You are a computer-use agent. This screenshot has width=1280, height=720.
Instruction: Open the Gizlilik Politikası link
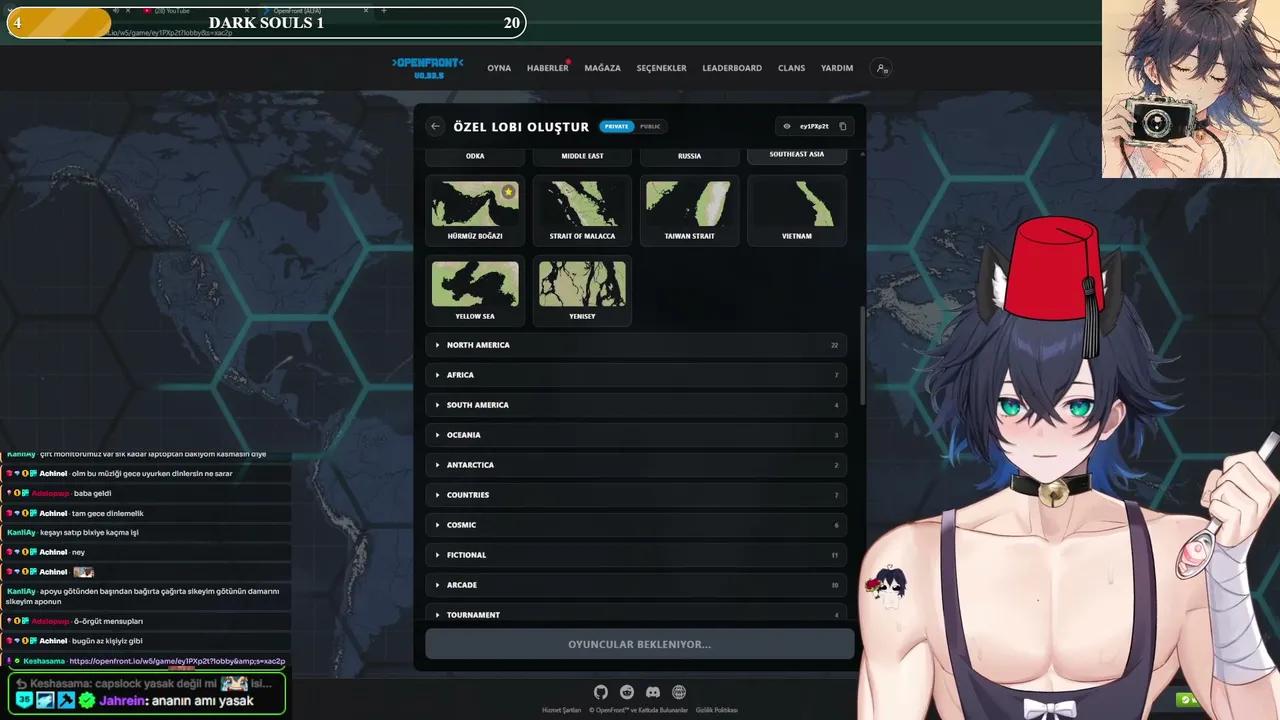pos(716,710)
